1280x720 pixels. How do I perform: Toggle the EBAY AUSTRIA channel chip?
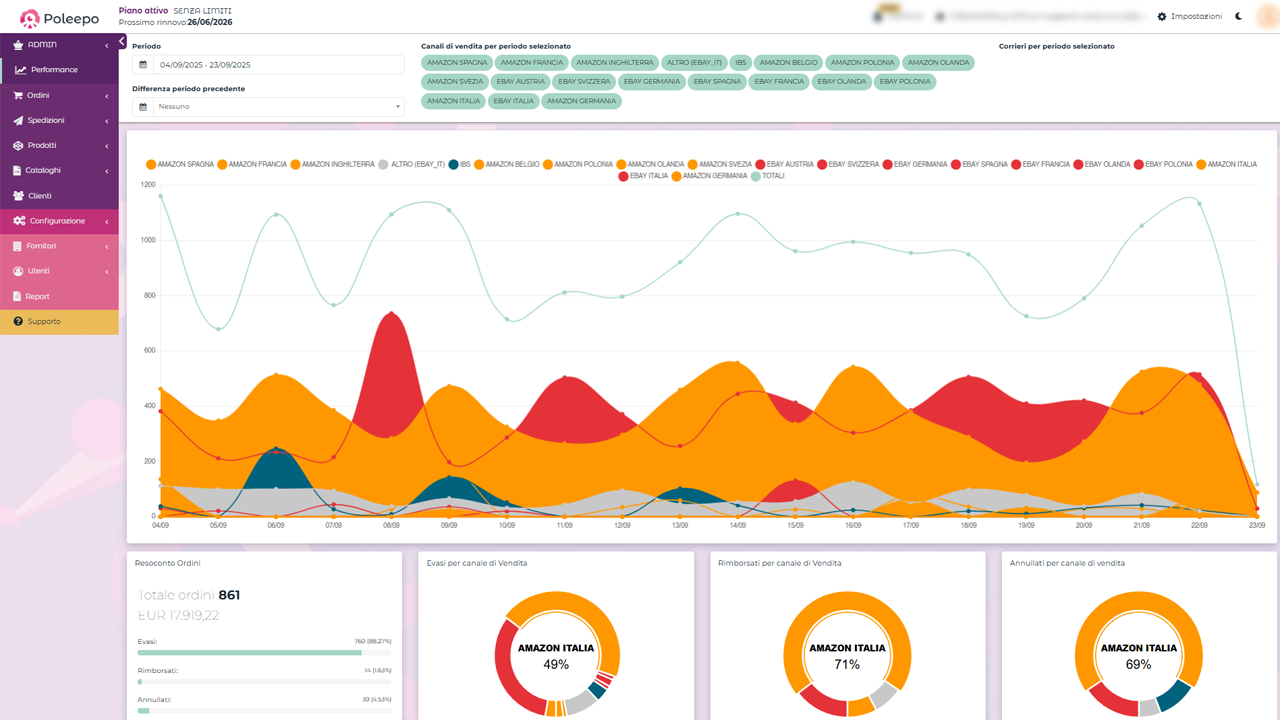(x=519, y=81)
